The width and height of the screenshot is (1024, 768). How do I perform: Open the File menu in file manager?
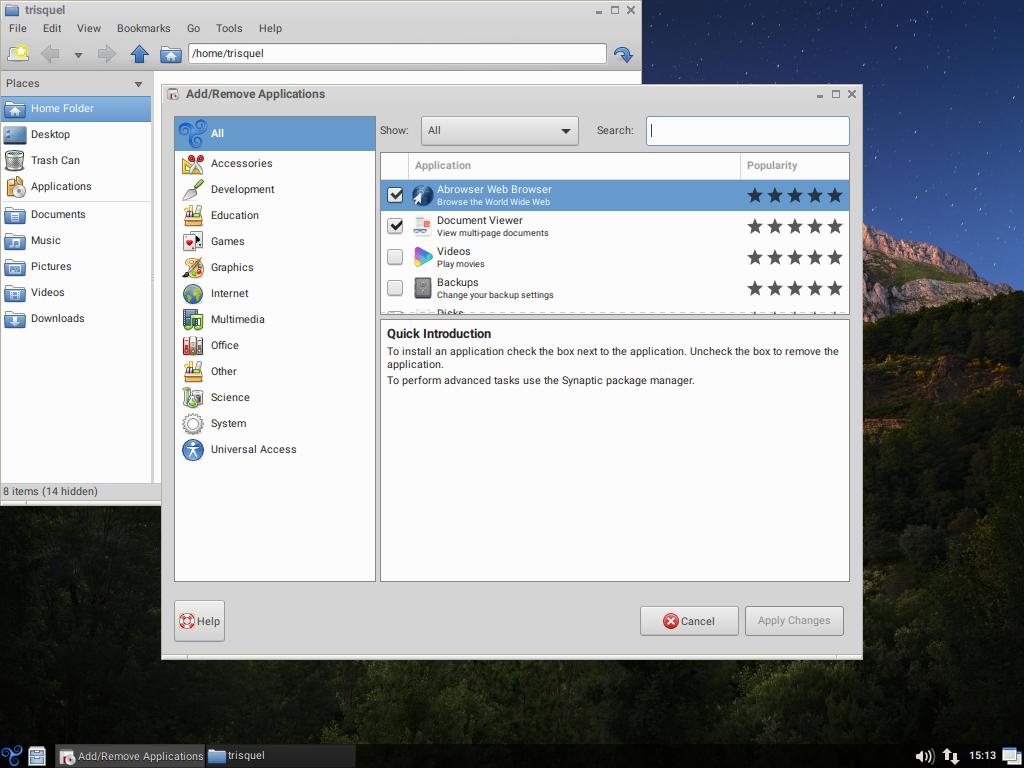[x=18, y=28]
